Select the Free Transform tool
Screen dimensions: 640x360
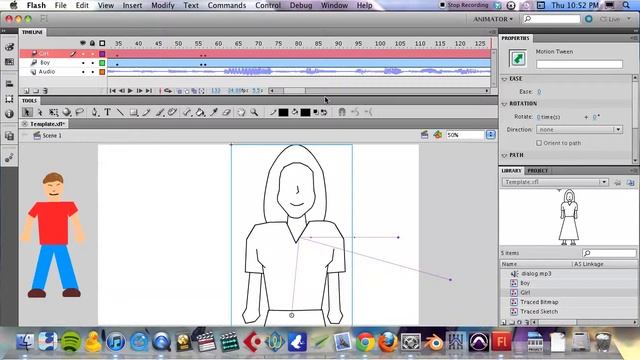point(53,112)
